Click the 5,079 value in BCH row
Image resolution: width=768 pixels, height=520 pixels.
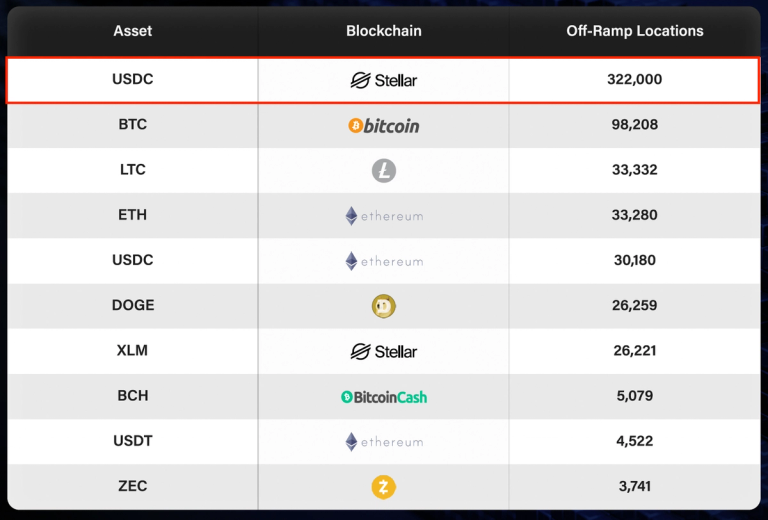coord(635,396)
